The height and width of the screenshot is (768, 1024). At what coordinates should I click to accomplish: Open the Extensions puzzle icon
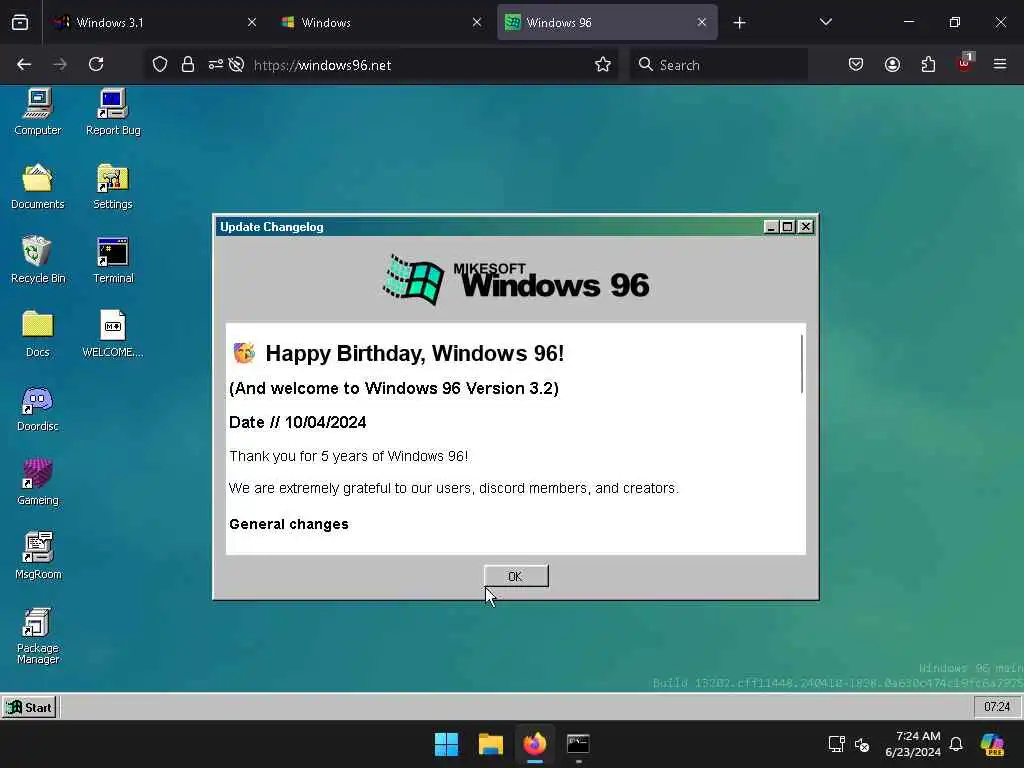point(928,64)
